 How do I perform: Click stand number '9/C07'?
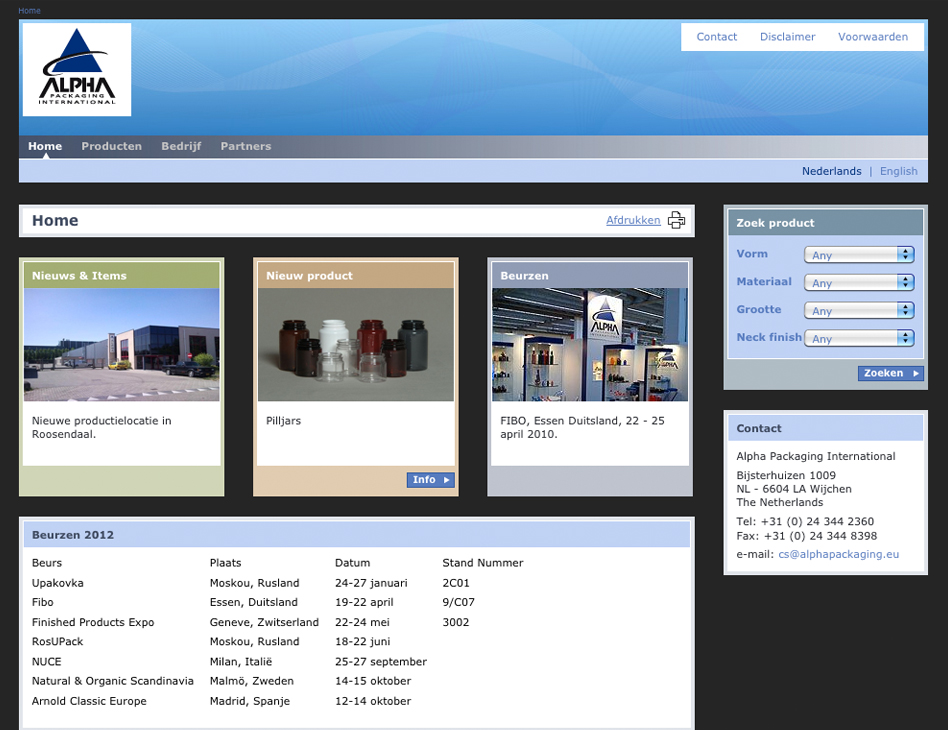(x=459, y=602)
